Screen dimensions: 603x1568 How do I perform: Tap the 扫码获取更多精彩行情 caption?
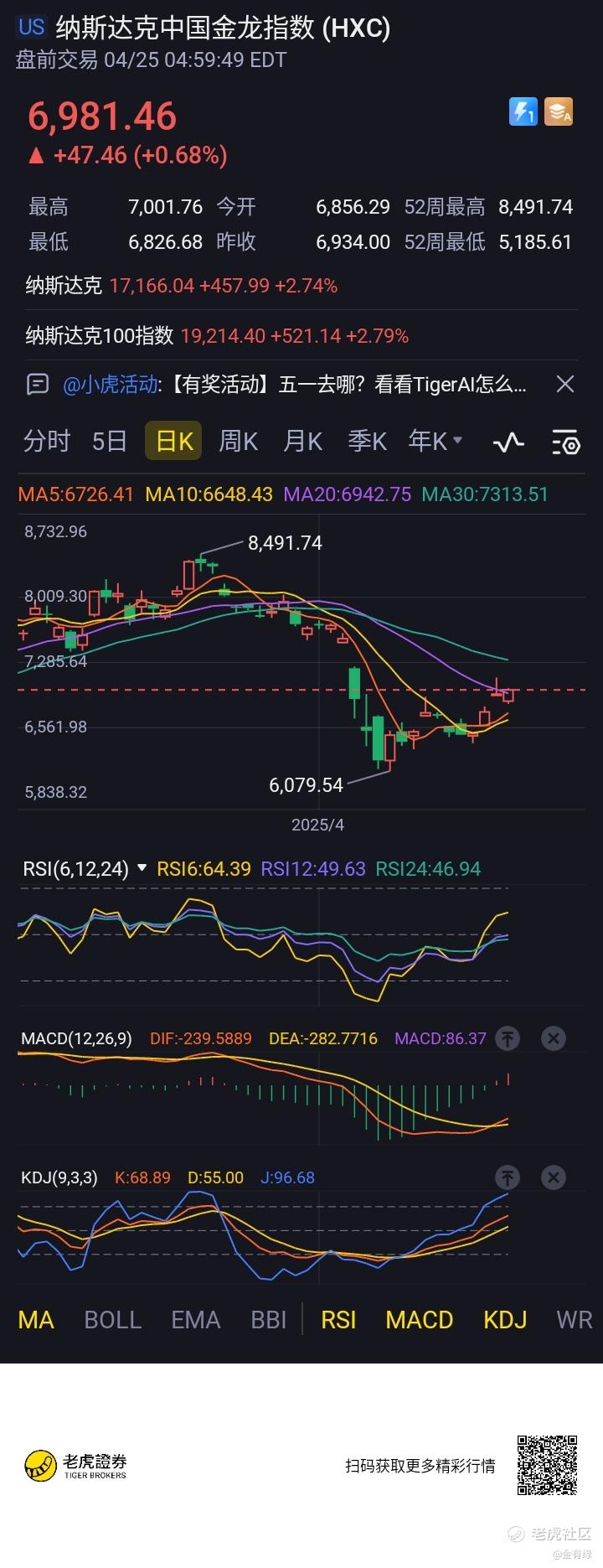[x=420, y=1466]
